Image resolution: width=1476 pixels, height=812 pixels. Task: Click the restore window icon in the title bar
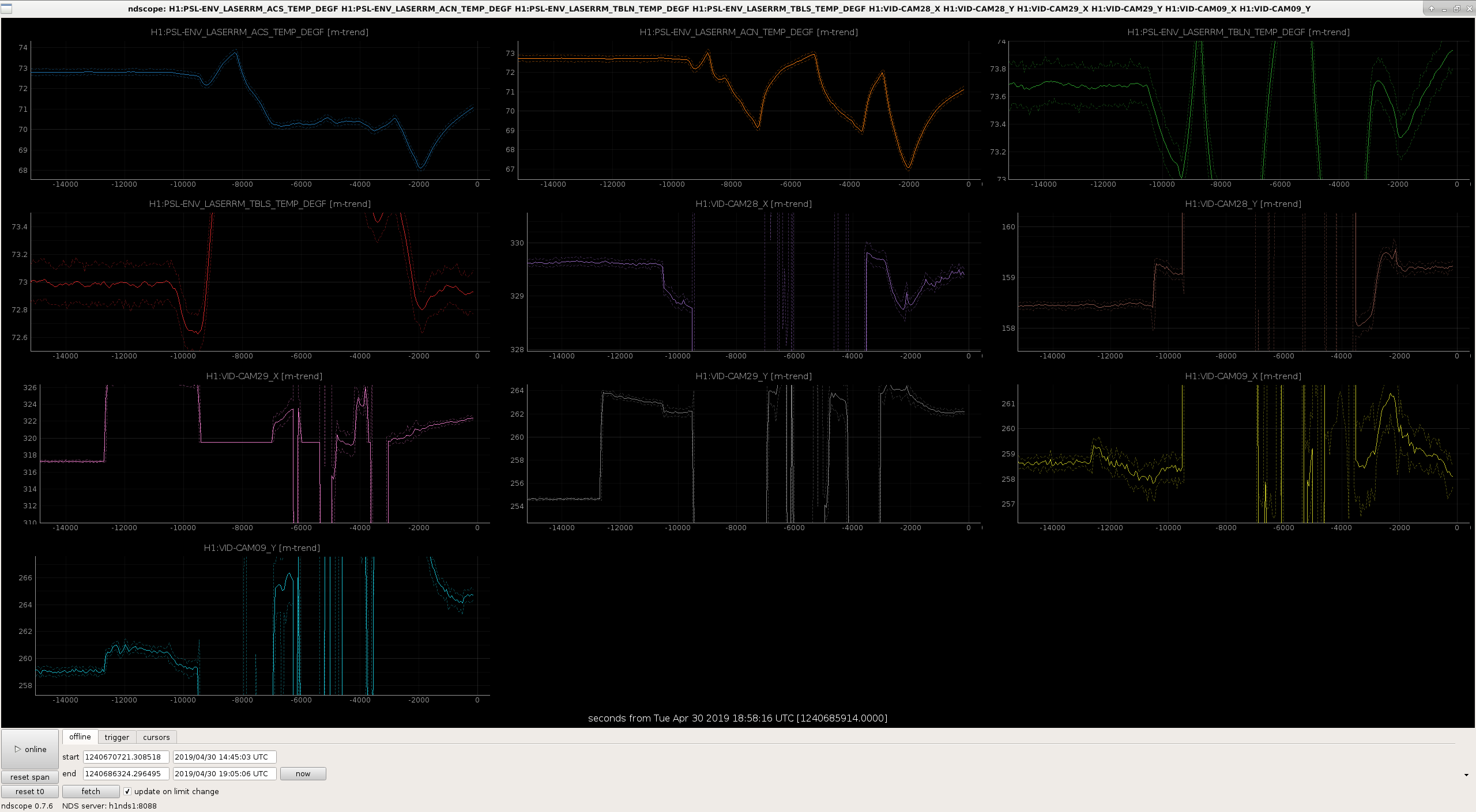click(x=1456, y=9)
